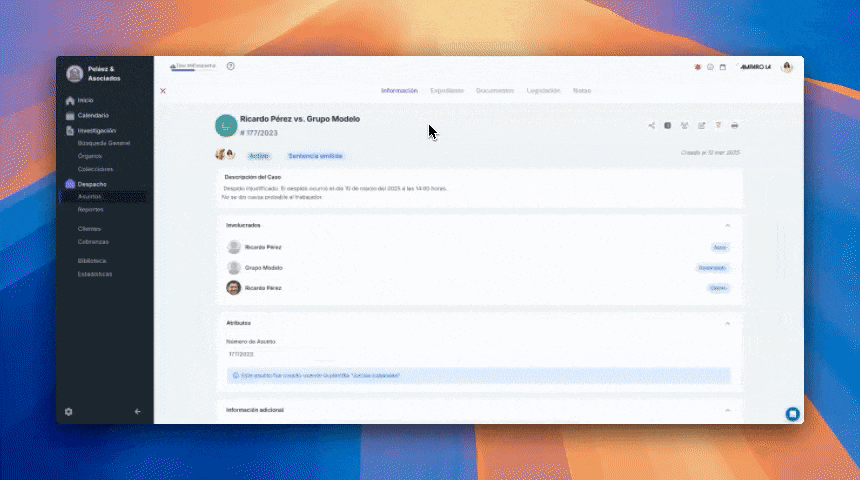The image size is (860, 480).
Task: Open Órganos in the sidebar
Action: [x=89, y=156]
